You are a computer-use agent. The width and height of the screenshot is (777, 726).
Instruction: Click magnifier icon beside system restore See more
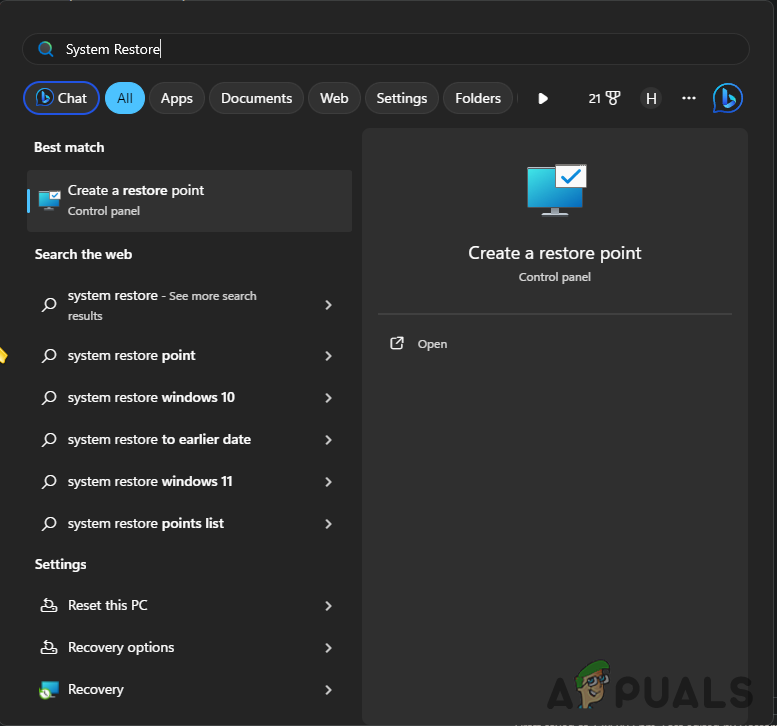pyautogui.click(x=49, y=304)
